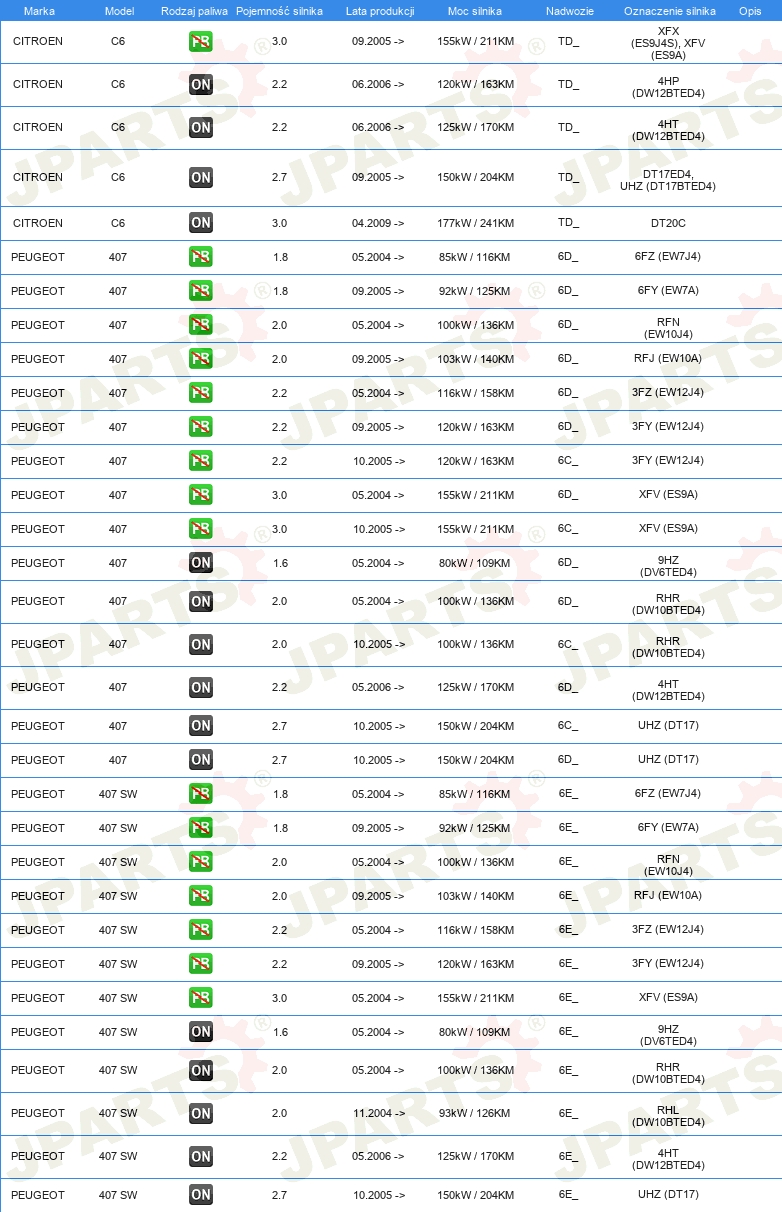Image resolution: width=782 pixels, height=1212 pixels.
Task: Click the Pojemność silnika column header
Action: 279,11
